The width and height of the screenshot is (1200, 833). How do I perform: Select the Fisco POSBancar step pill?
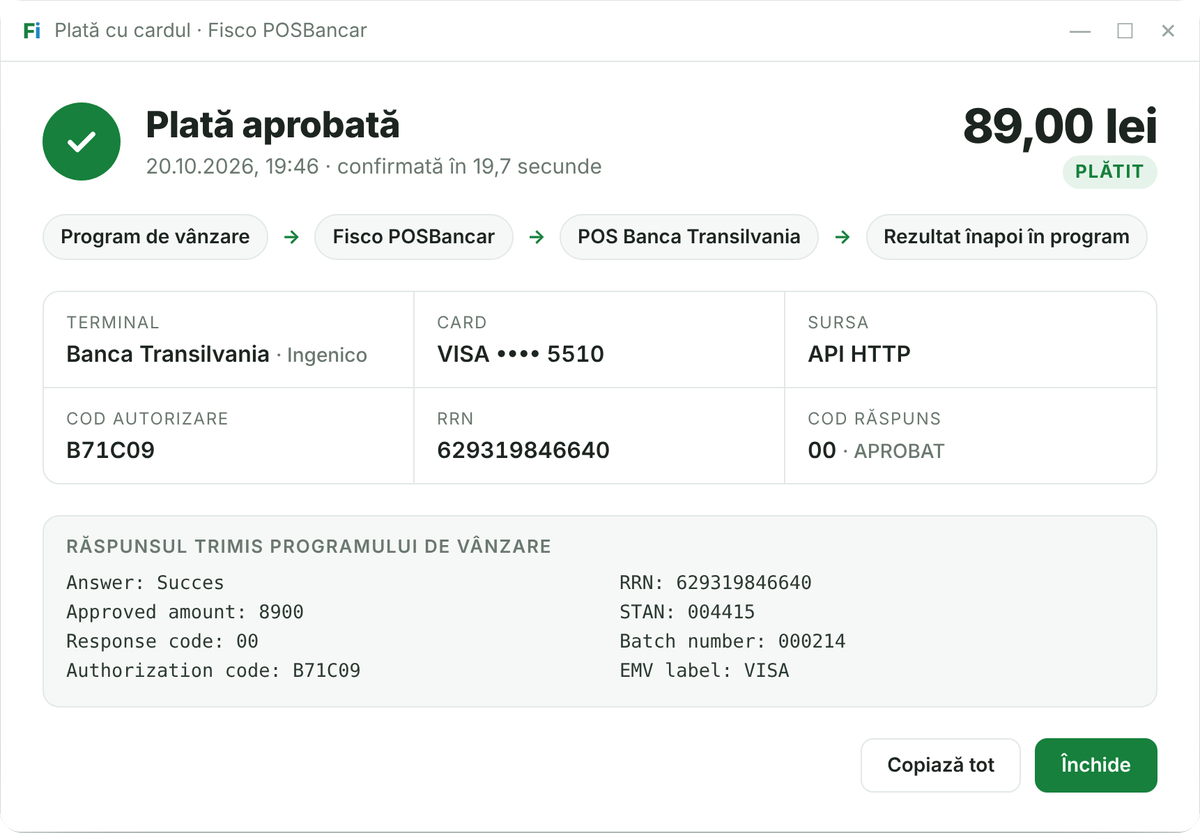414,237
